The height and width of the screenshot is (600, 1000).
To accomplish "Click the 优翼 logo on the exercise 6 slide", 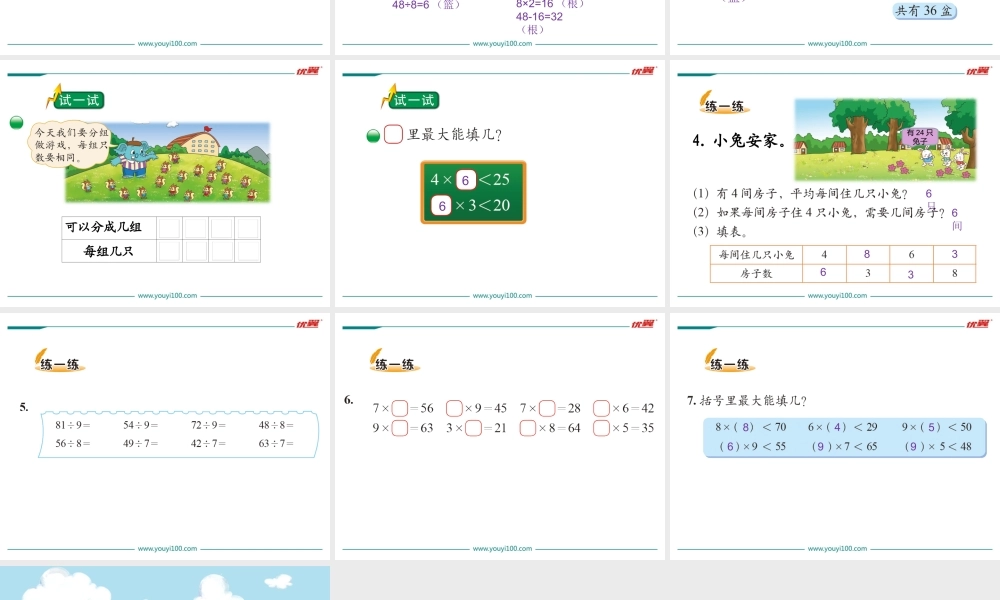I will (x=645, y=325).
